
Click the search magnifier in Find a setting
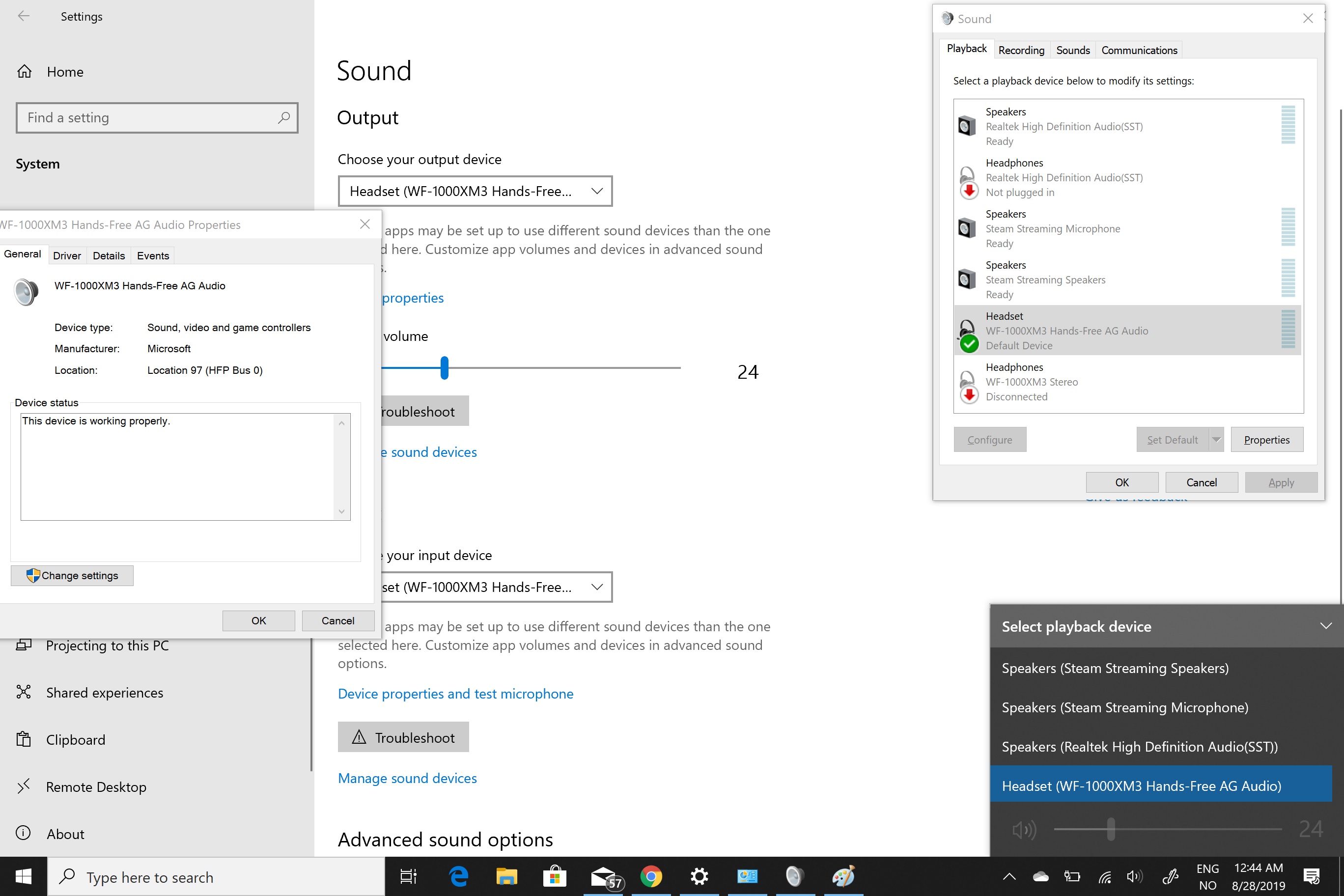pos(284,118)
